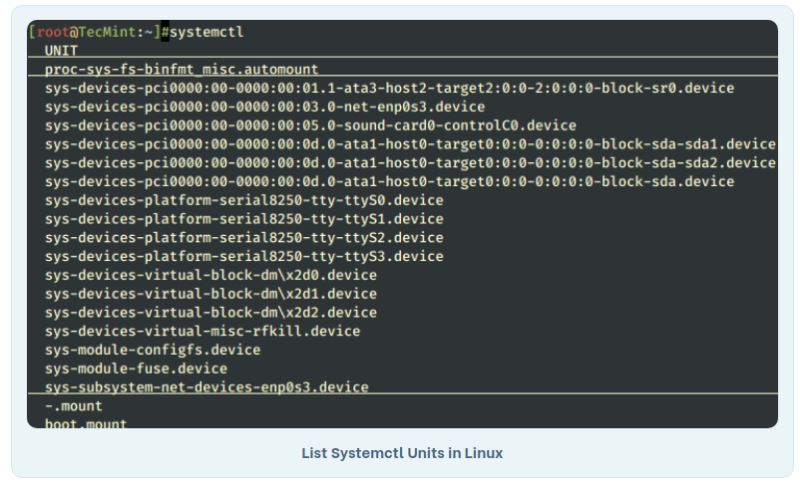
Task: Click the sound-card0-controlC0.device entry
Action: pos(310,125)
